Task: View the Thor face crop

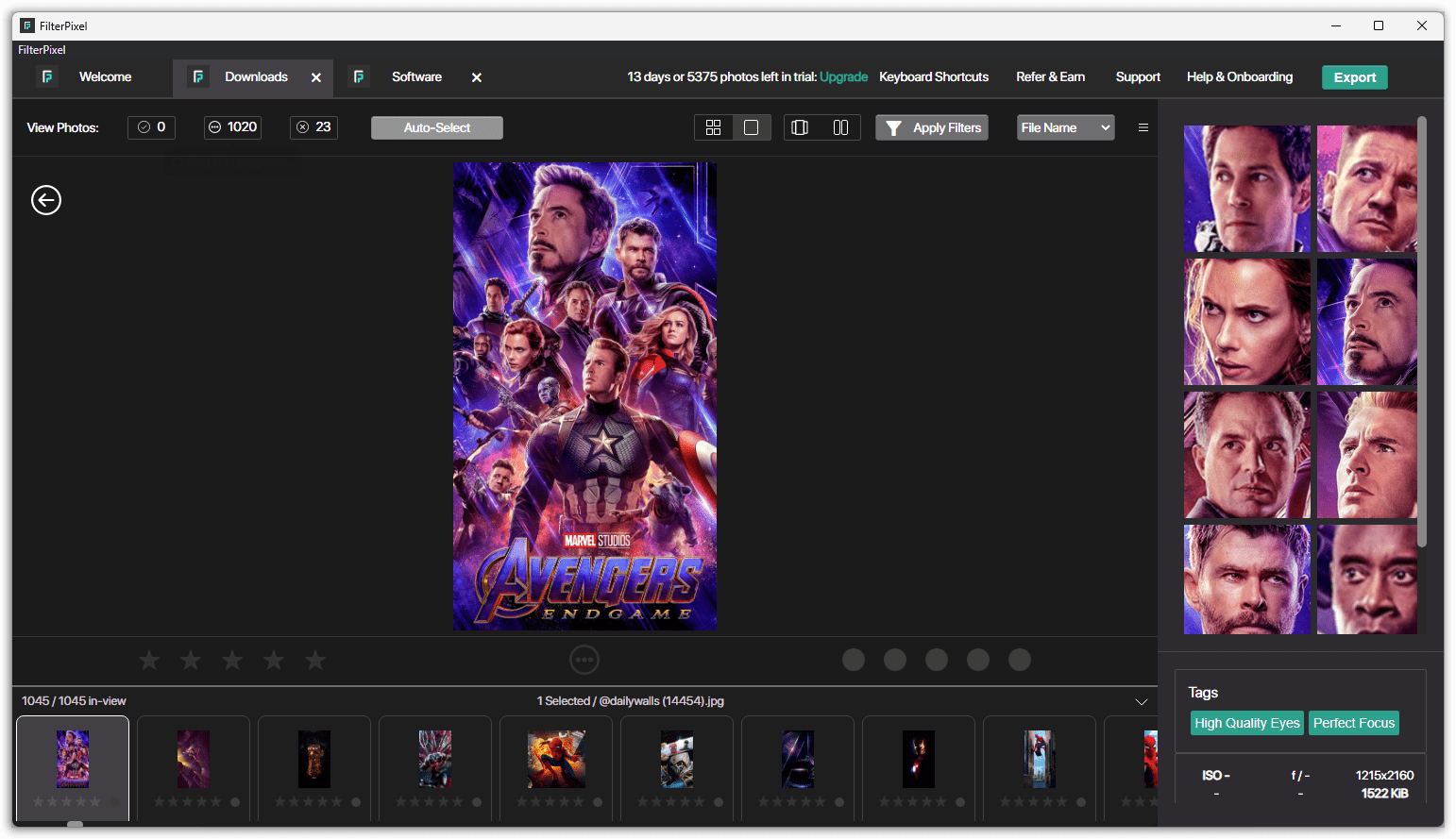Action: [x=1247, y=579]
